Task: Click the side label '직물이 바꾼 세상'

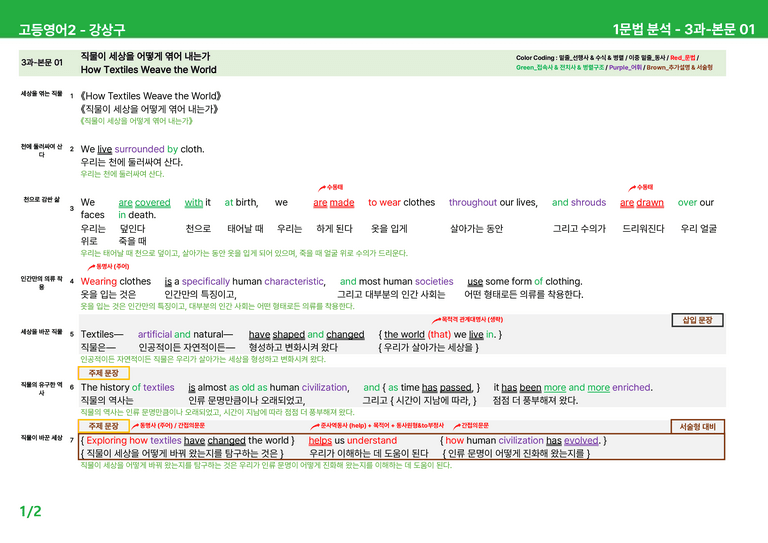Action: click(42, 437)
